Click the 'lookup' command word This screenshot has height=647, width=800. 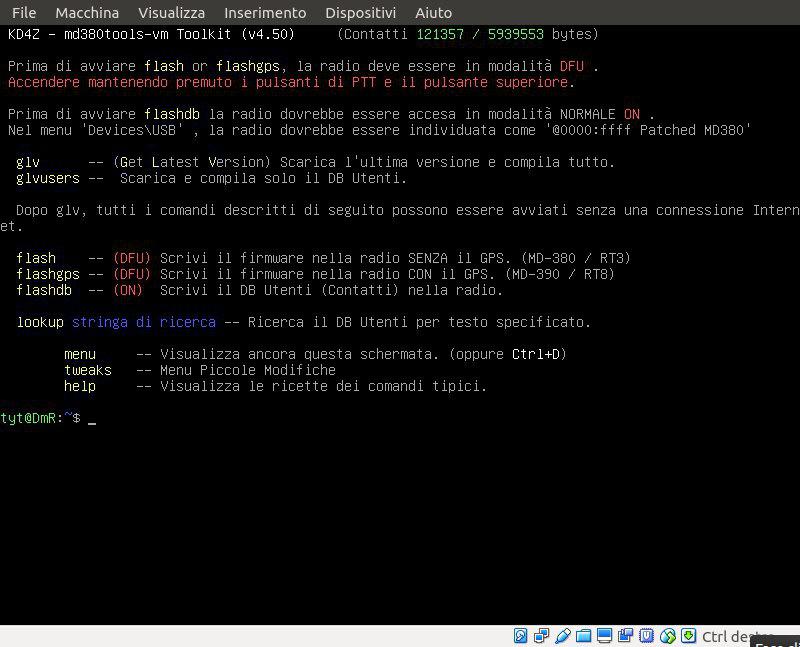[40, 322]
